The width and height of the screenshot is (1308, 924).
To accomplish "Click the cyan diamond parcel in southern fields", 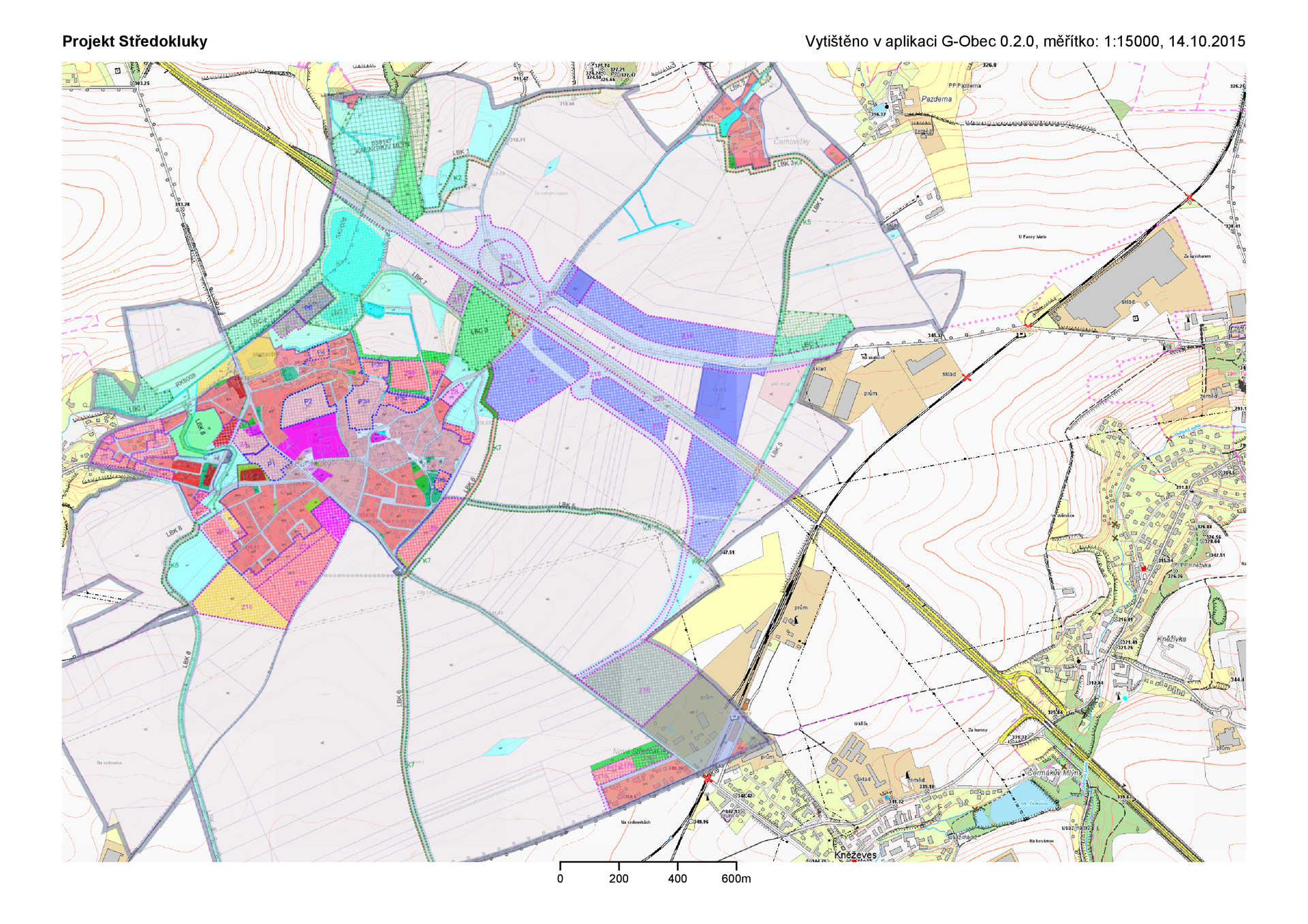I will (505, 746).
